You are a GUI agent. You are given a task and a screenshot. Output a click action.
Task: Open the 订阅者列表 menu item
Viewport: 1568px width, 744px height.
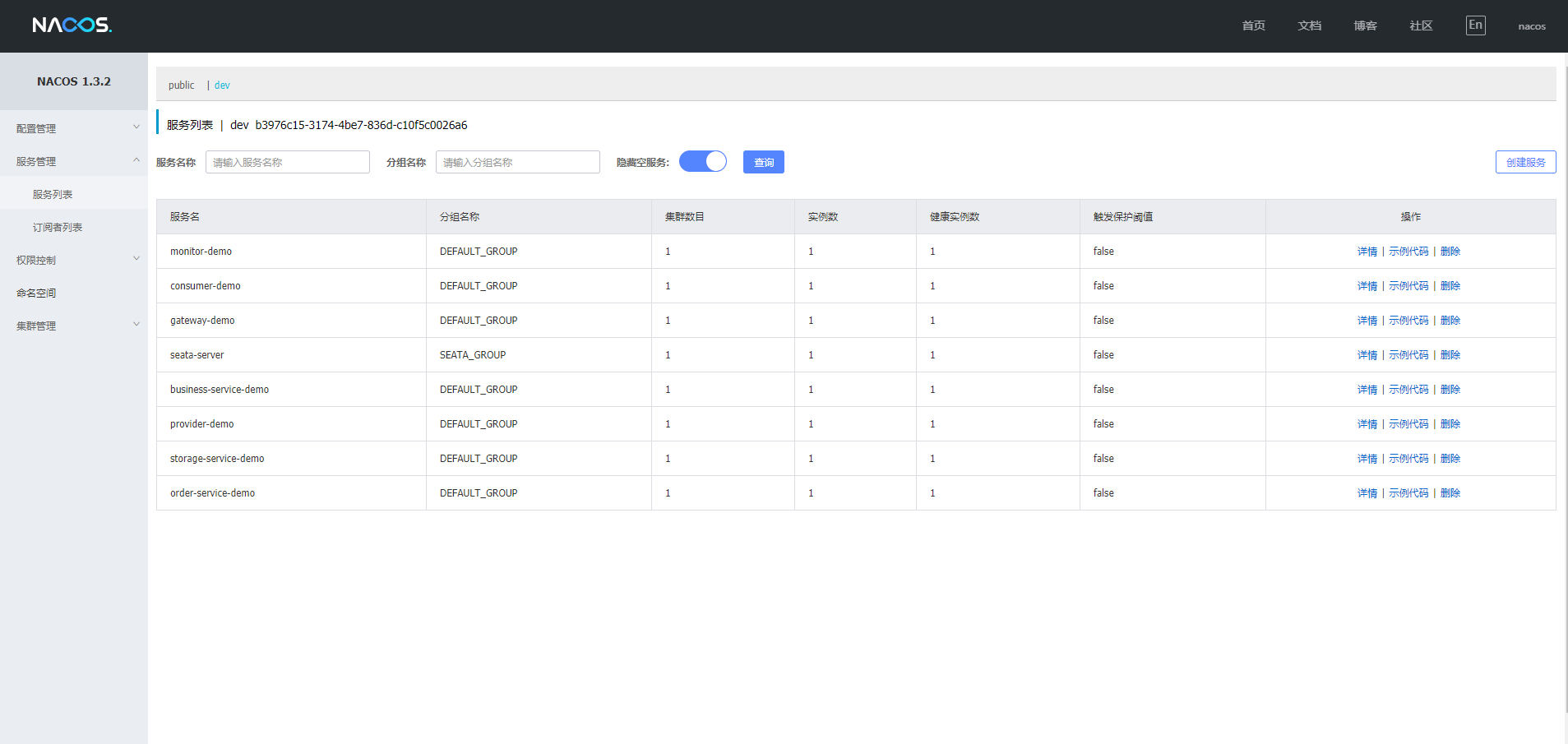58,227
